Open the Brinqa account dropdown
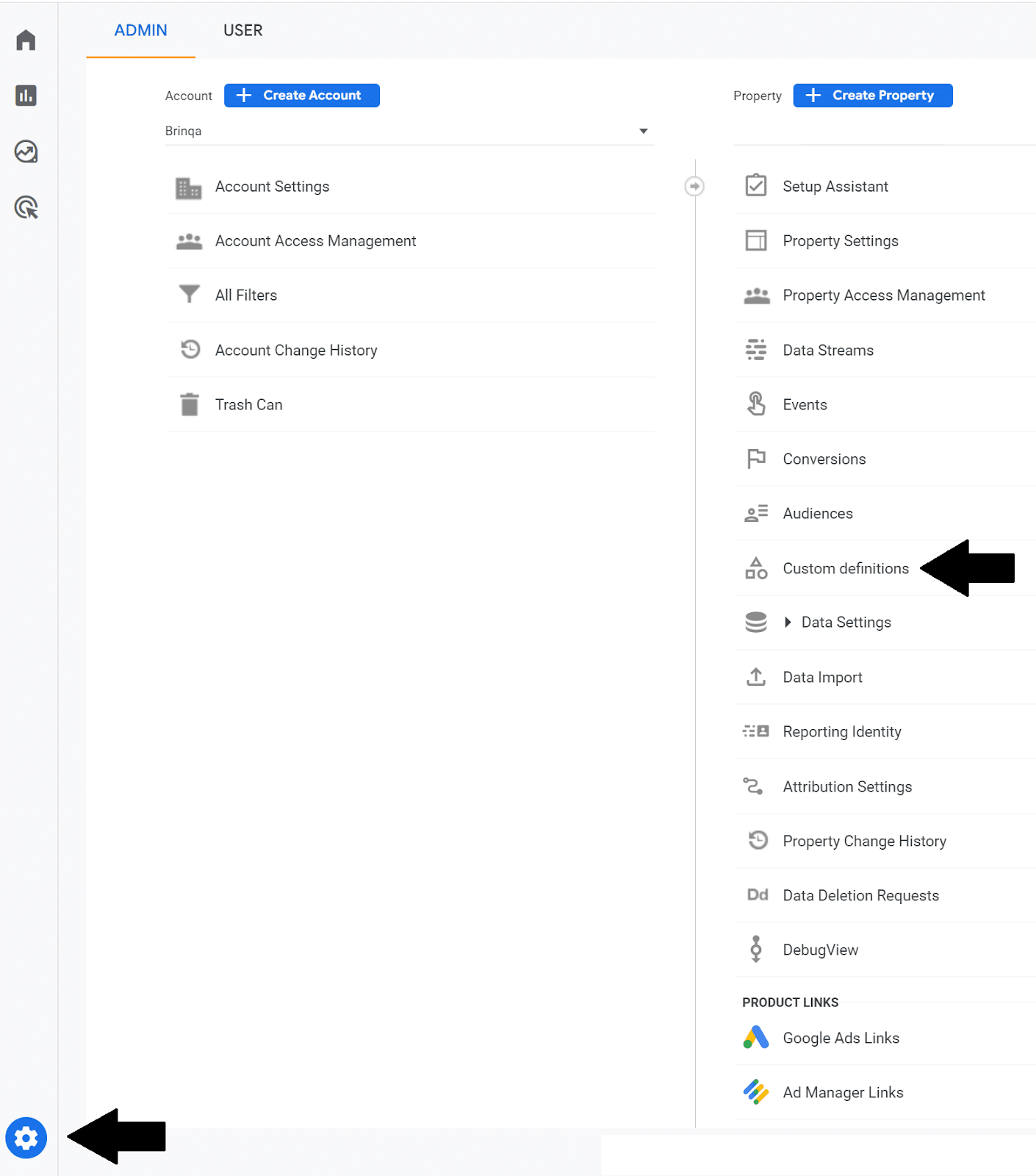This screenshot has height=1176, width=1036. pyautogui.click(x=409, y=131)
